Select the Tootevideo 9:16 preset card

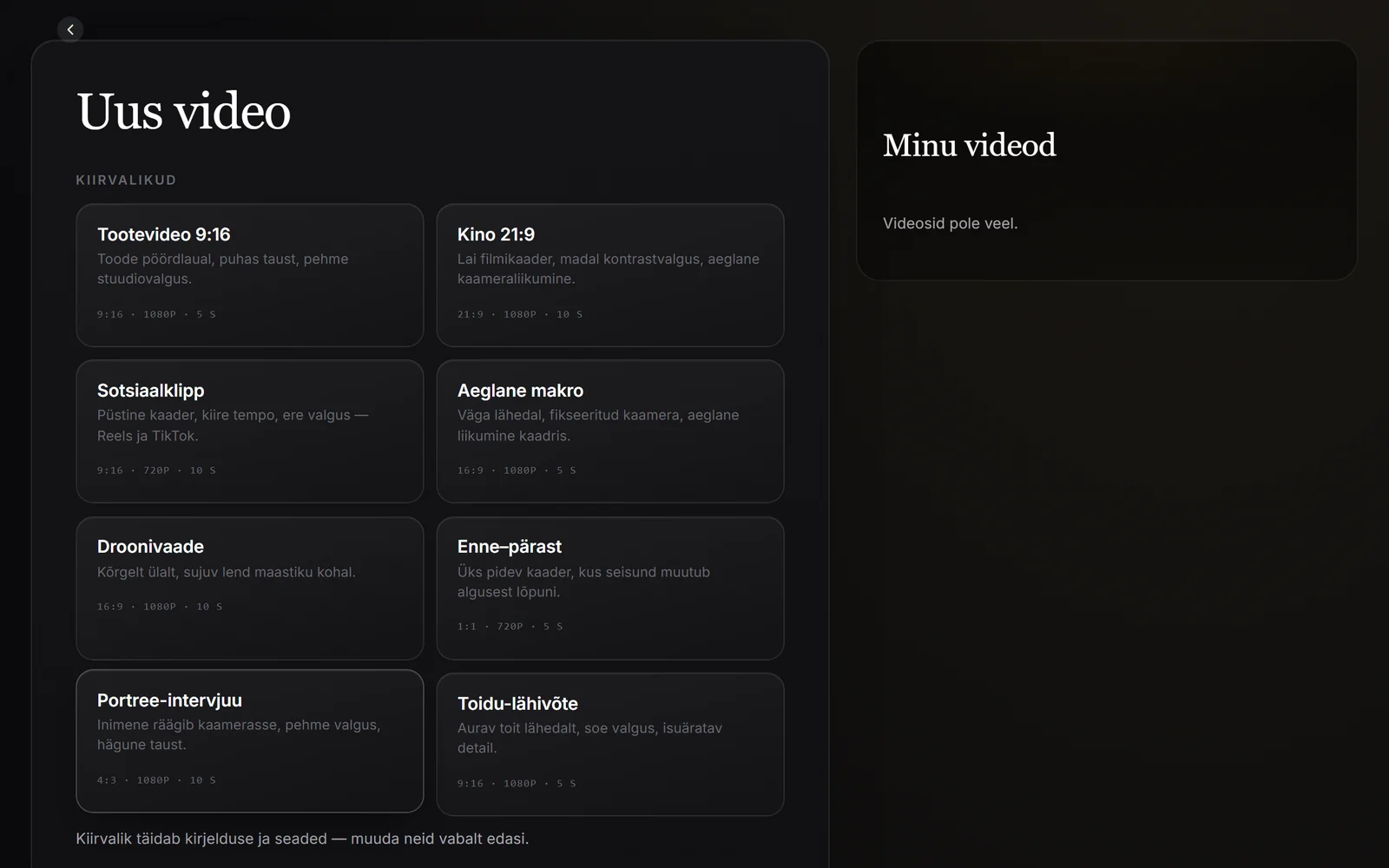pos(250,275)
